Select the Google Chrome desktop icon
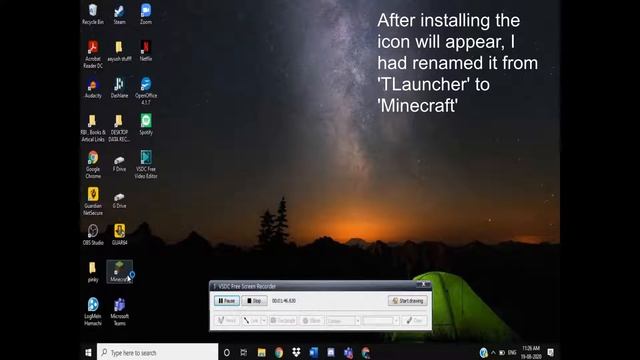This screenshot has width=640, height=360. [x=93, y=164]
